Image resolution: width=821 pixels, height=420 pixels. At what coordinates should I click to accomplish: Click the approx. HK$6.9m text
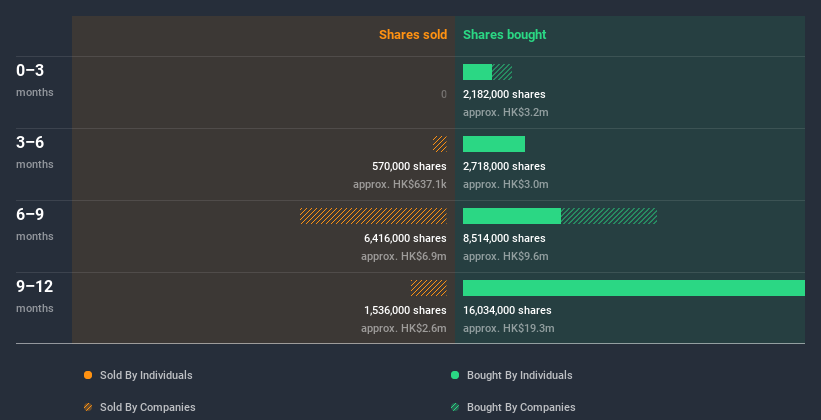click(x=404, y=257)
